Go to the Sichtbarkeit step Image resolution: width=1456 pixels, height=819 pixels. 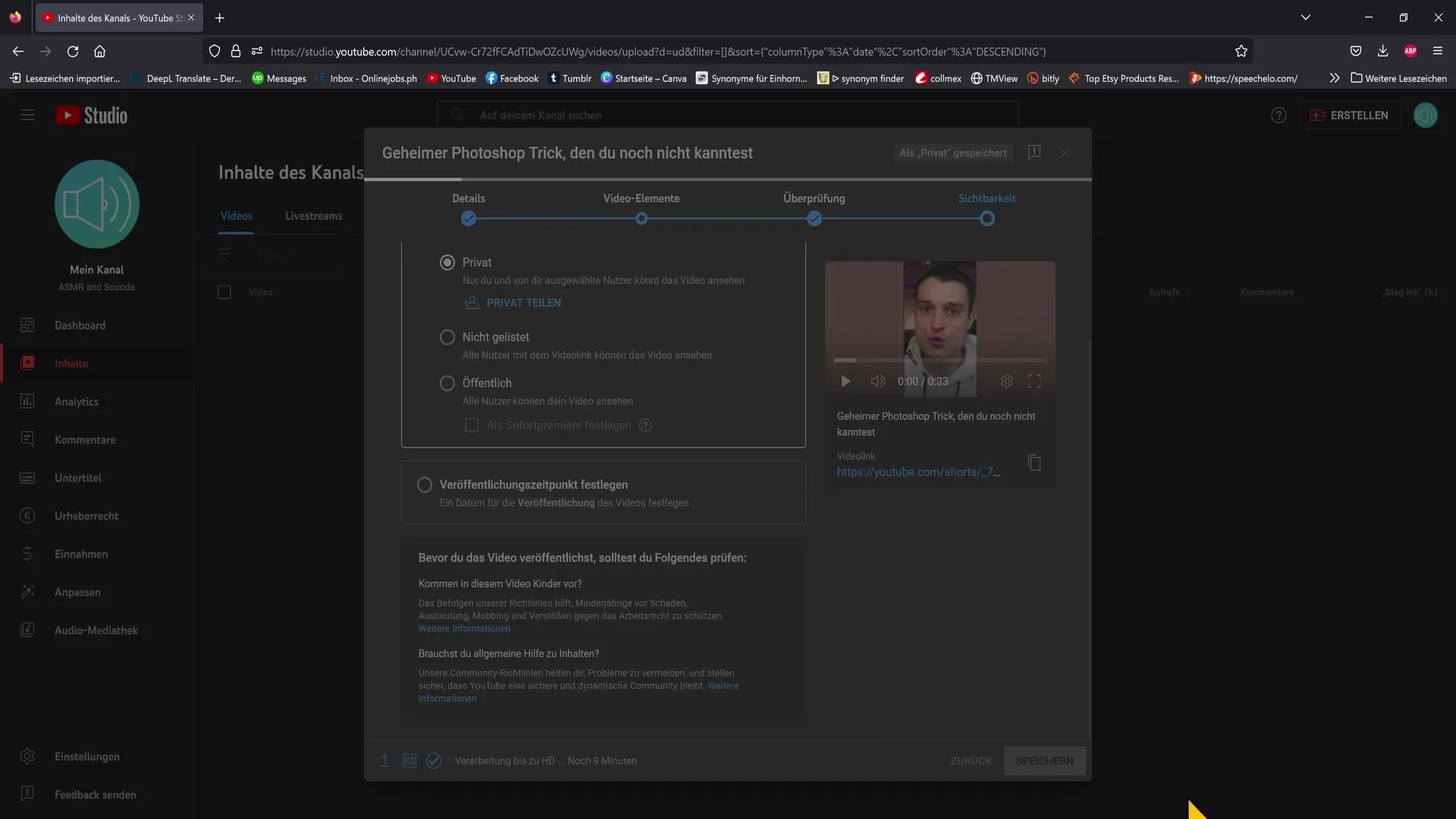pyautogui.click(x=987, y=218)
